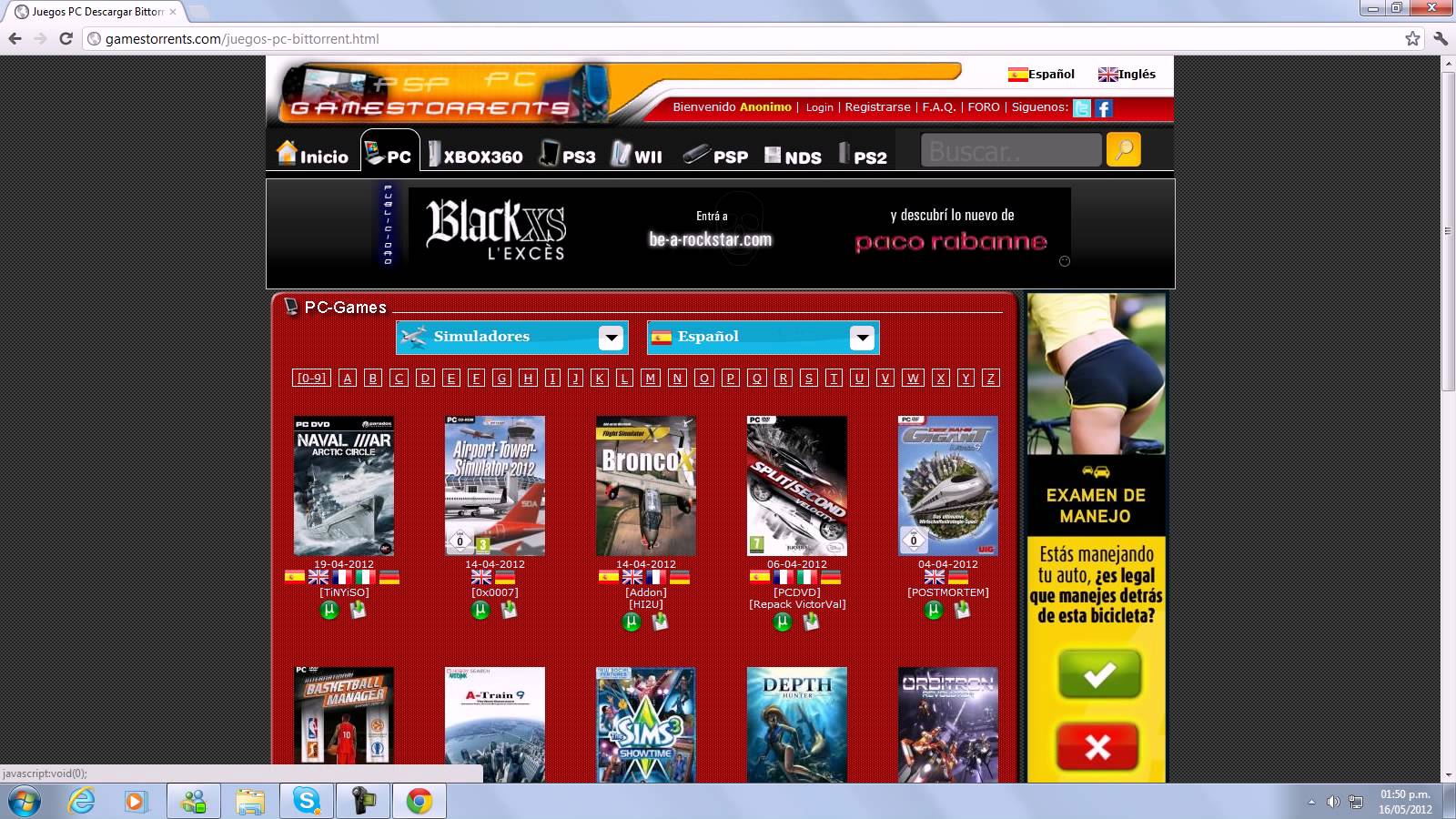Click the Registrarse link
This screenshot has width=1456, height=819.
(877, 107)
